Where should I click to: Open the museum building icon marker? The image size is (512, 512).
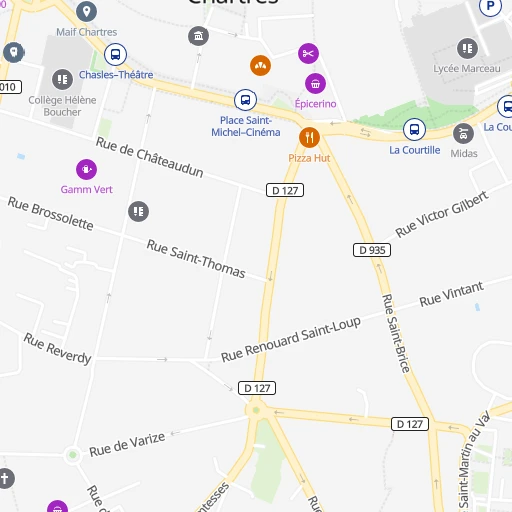(198, 36)
